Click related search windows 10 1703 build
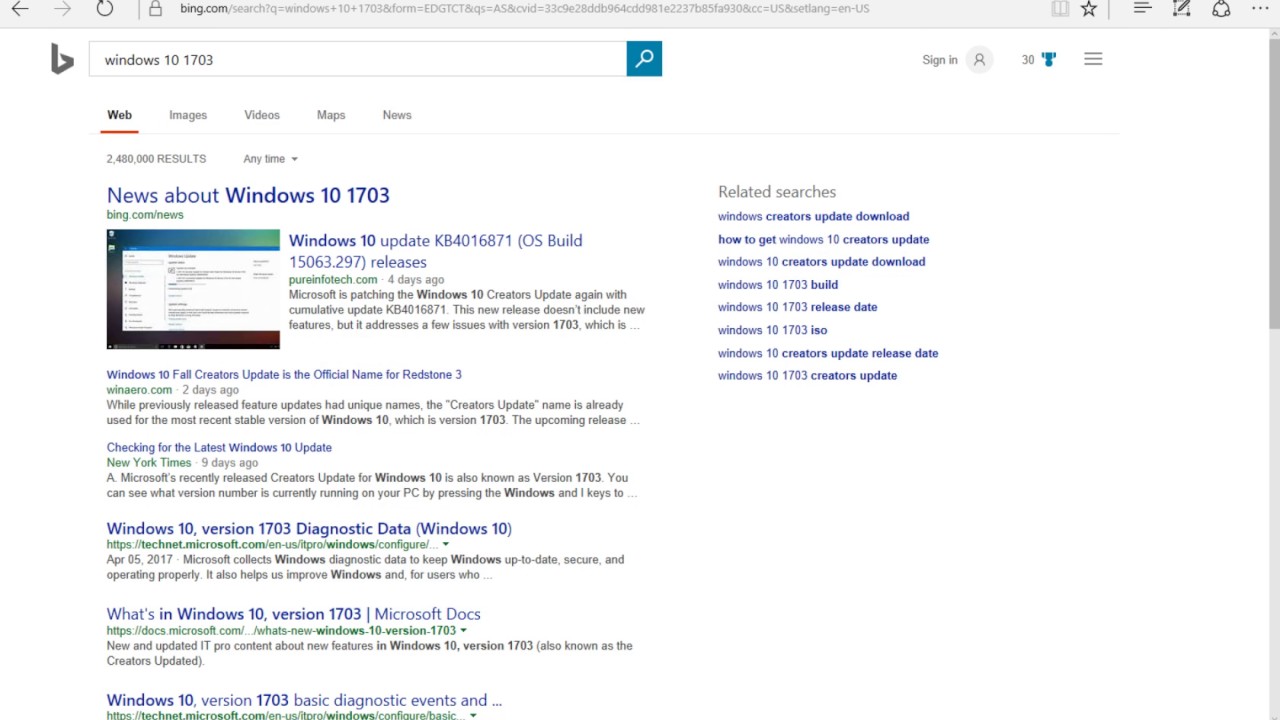The height and width of the screenshot is (720, 1280). [778, 285]
